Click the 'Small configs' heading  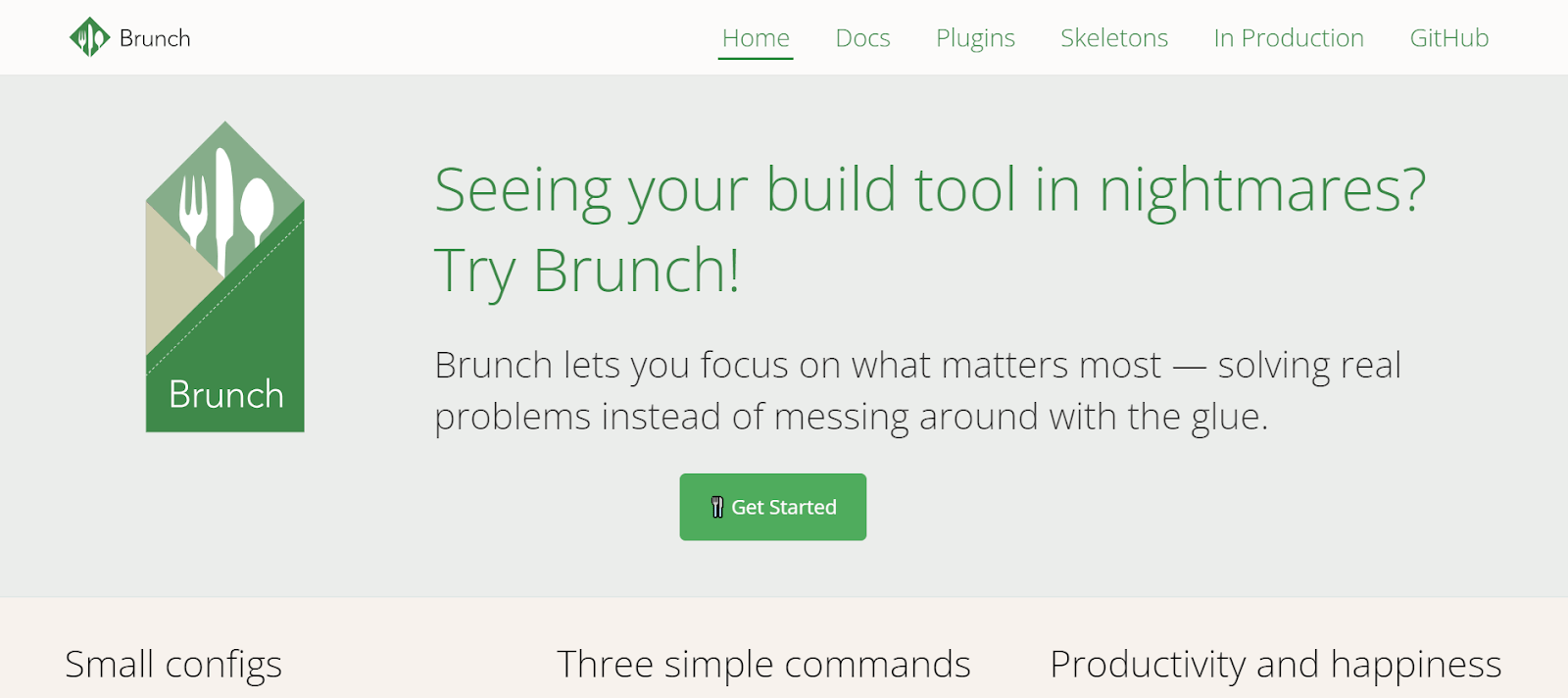pyautogui.click(x=172, y=664)
